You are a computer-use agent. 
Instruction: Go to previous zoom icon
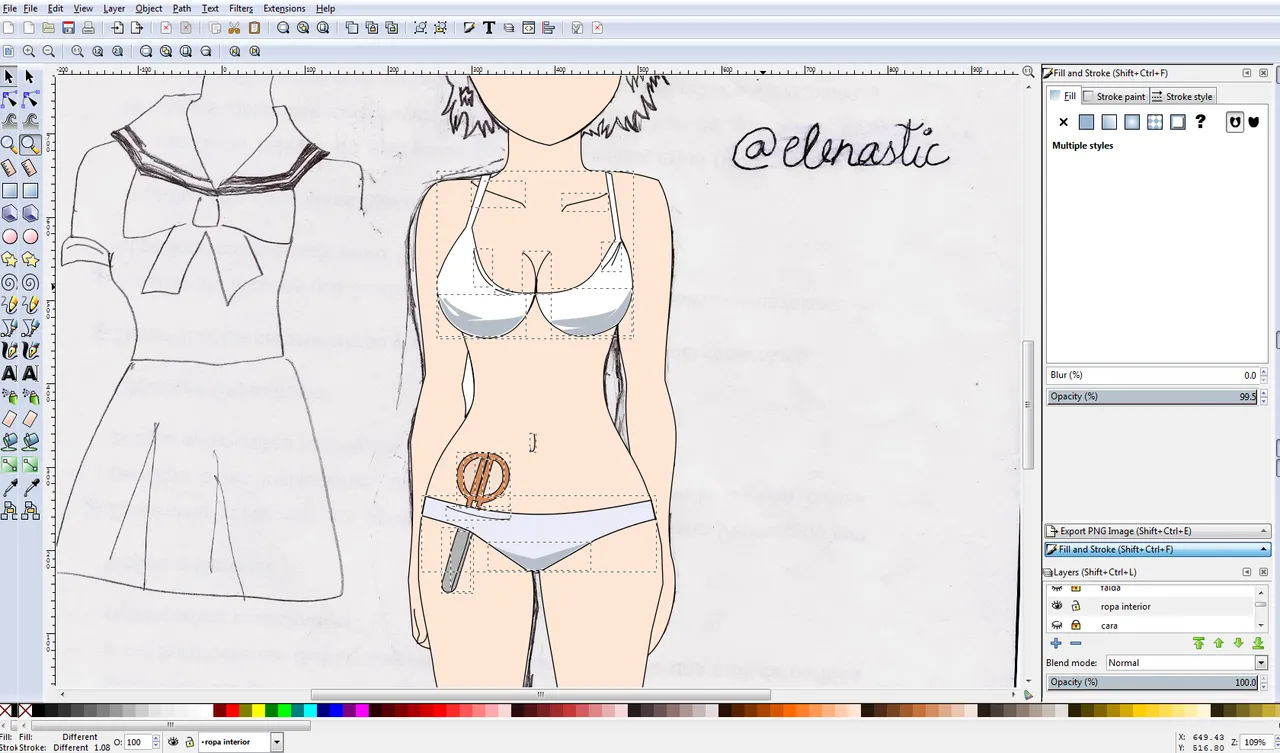(x=234, y=51)
